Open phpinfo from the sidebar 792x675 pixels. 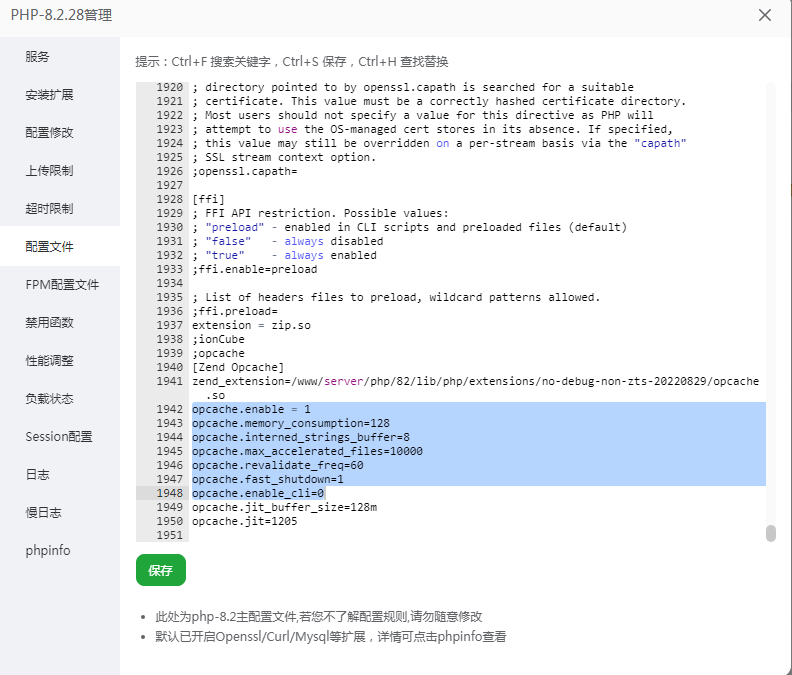tap(48, 551)
